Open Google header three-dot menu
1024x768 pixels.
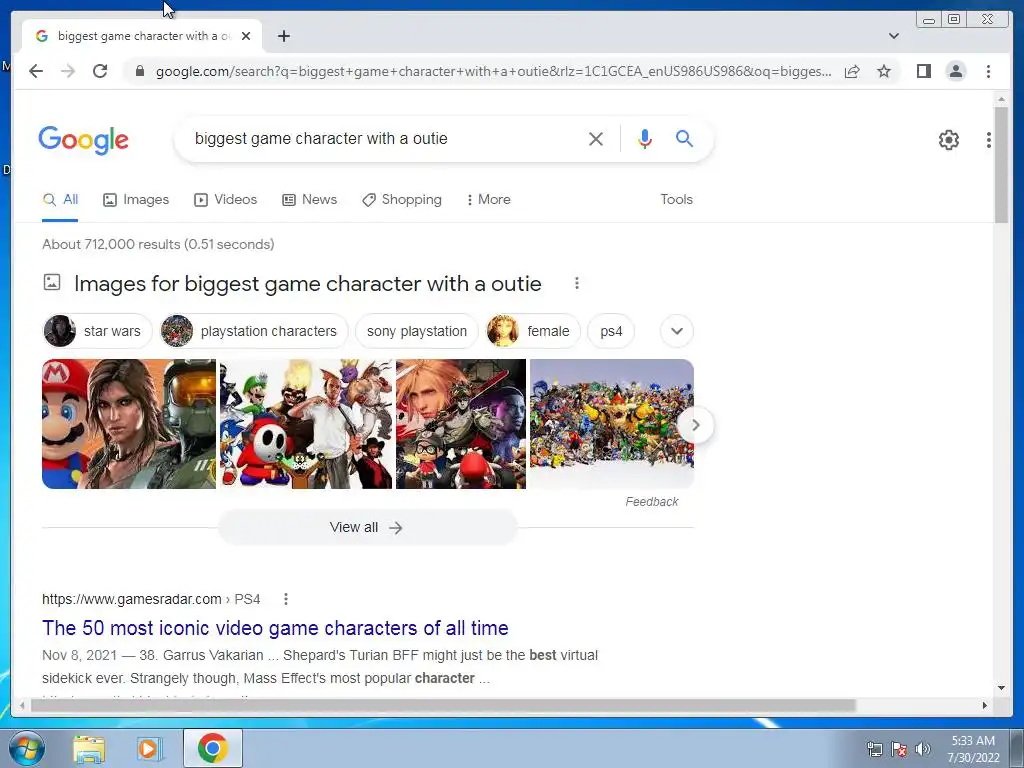988,140
